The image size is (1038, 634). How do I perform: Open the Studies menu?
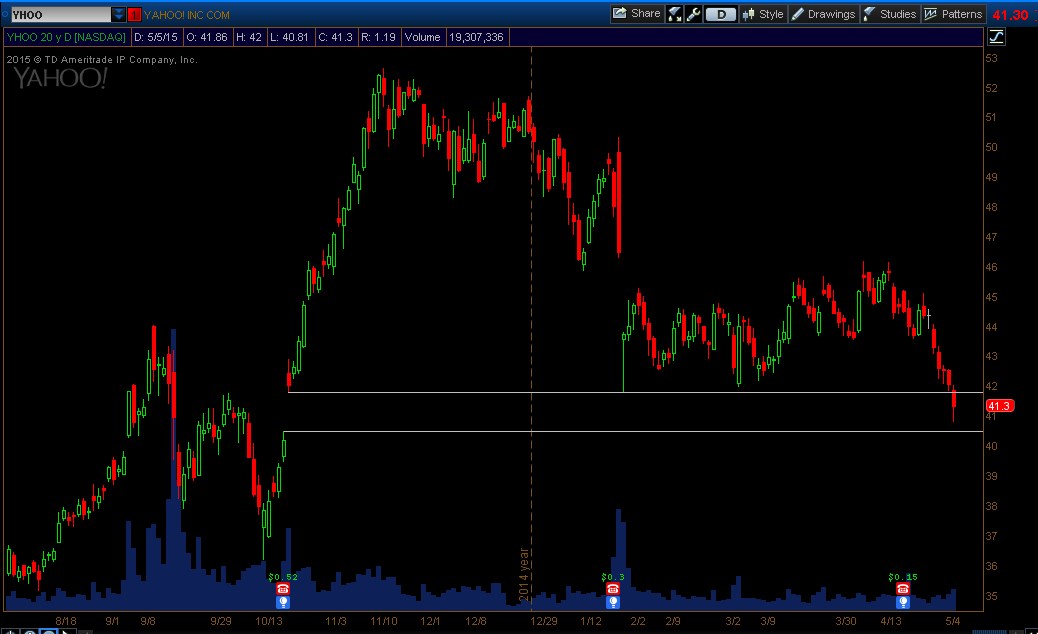pos(890,14)
